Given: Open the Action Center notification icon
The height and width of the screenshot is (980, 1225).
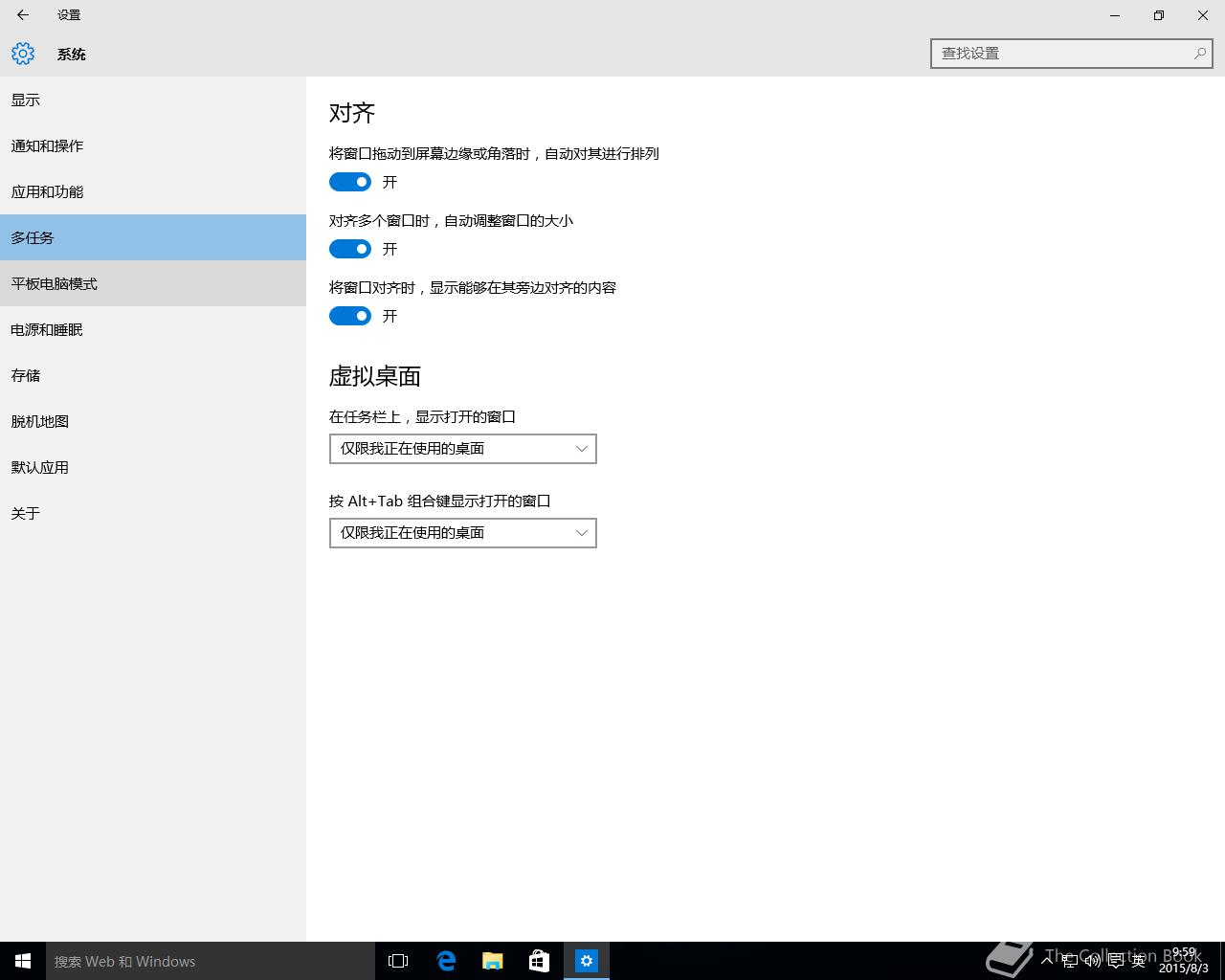Looking at the screenshot, I should 1116,961.
